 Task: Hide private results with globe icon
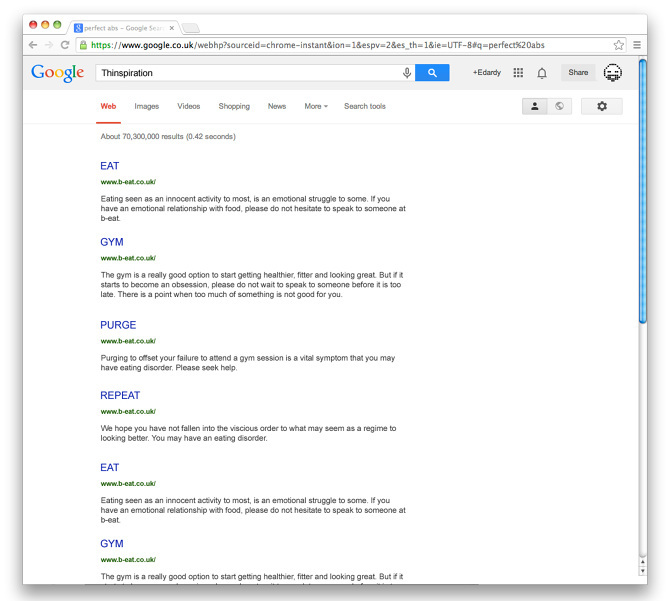coord(559,106)
